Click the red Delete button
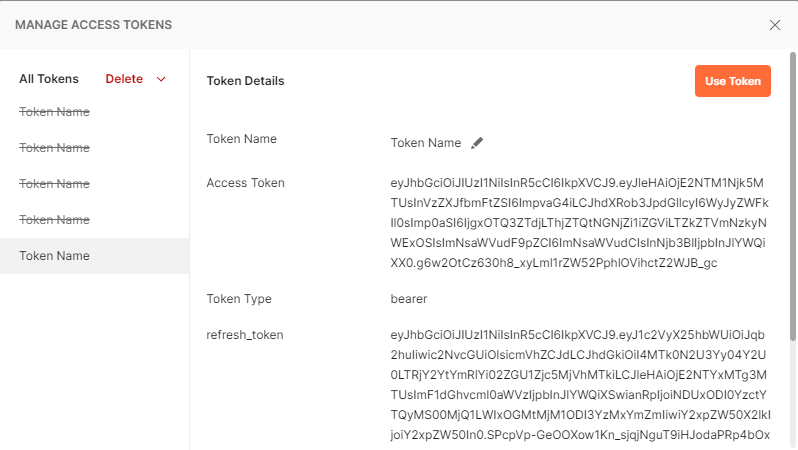The image size is (798, 450). pyautogui.click(x=124, y=79)
